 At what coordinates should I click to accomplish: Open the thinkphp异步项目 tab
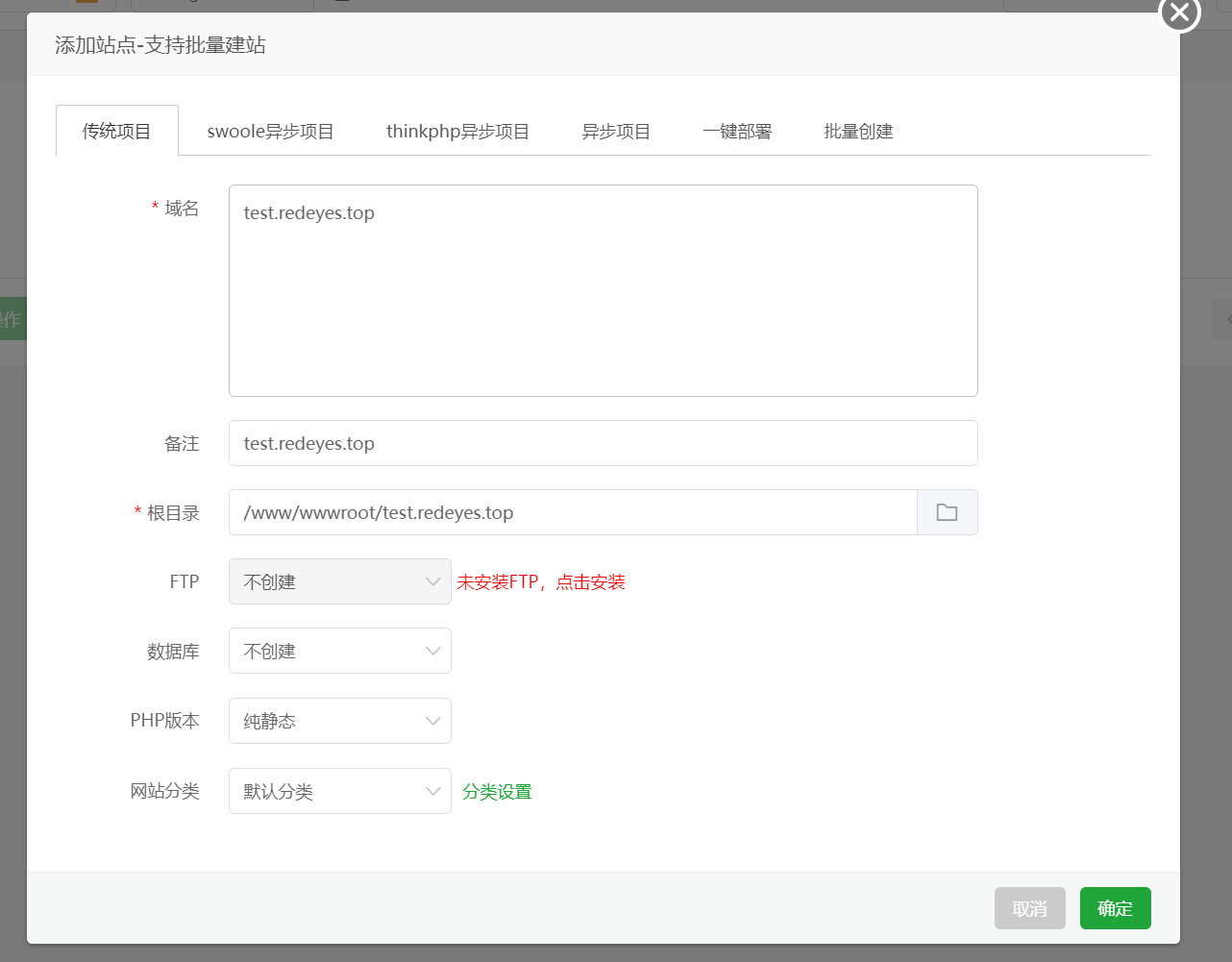tap(457, 132)
